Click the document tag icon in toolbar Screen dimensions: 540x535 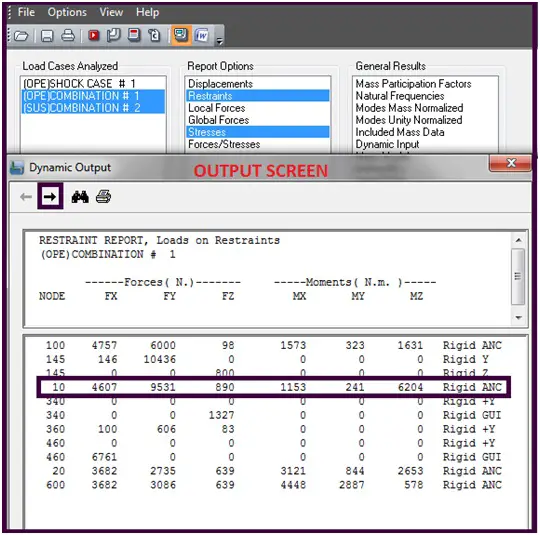pos(154,35)
